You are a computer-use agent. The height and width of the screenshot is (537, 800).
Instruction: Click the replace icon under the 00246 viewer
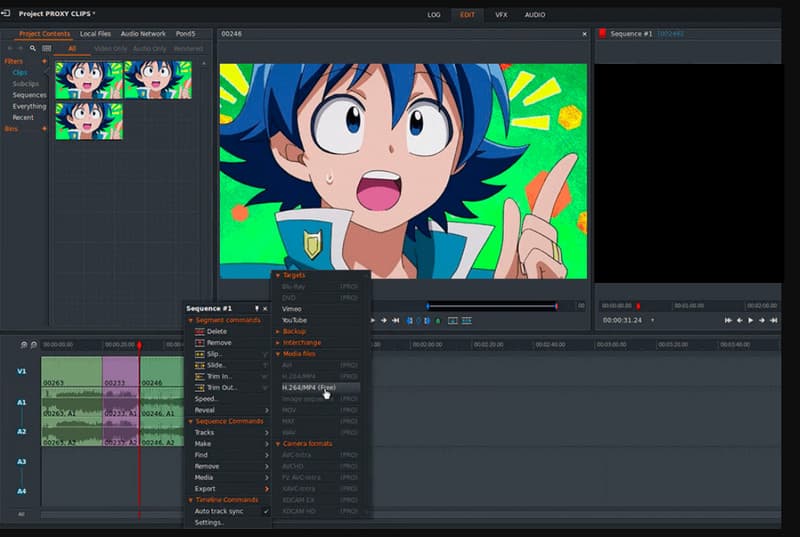click(453, 320)
